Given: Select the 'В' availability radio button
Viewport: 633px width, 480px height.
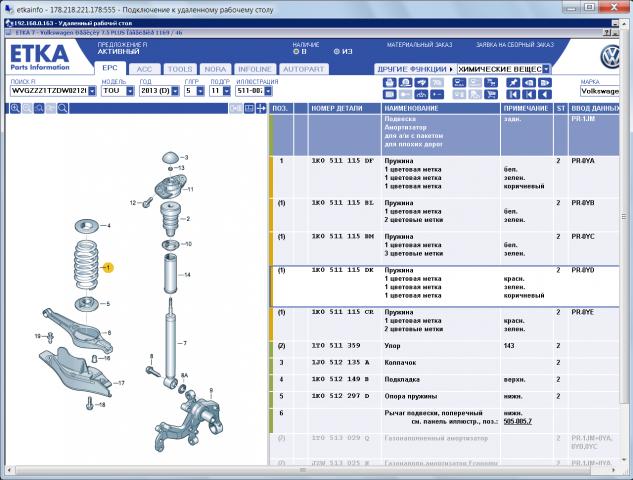Looking at the screenshot, I should point(296,52).
